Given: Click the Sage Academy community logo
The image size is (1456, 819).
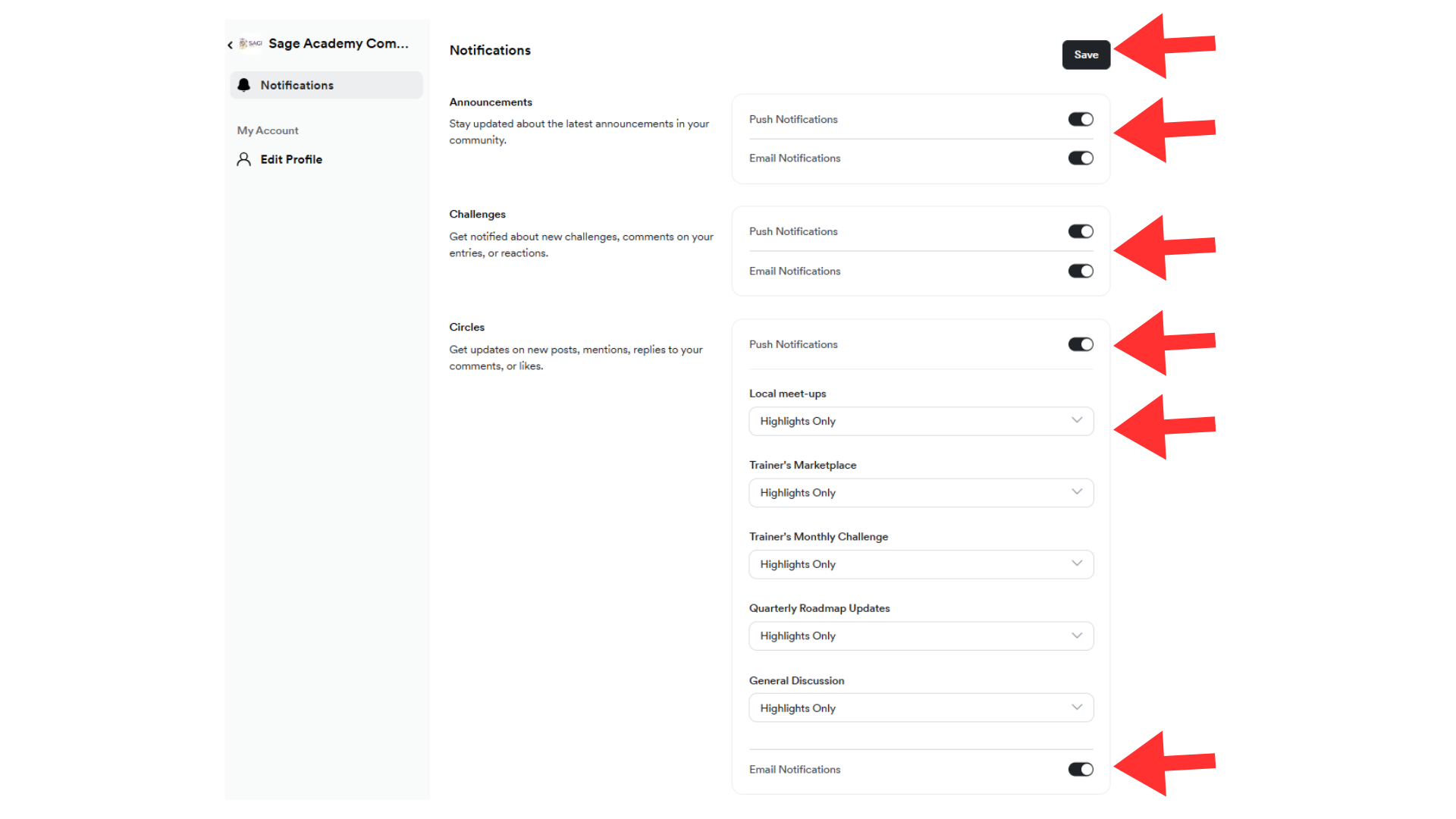Looking at the screenshot, I should [251, 44].
